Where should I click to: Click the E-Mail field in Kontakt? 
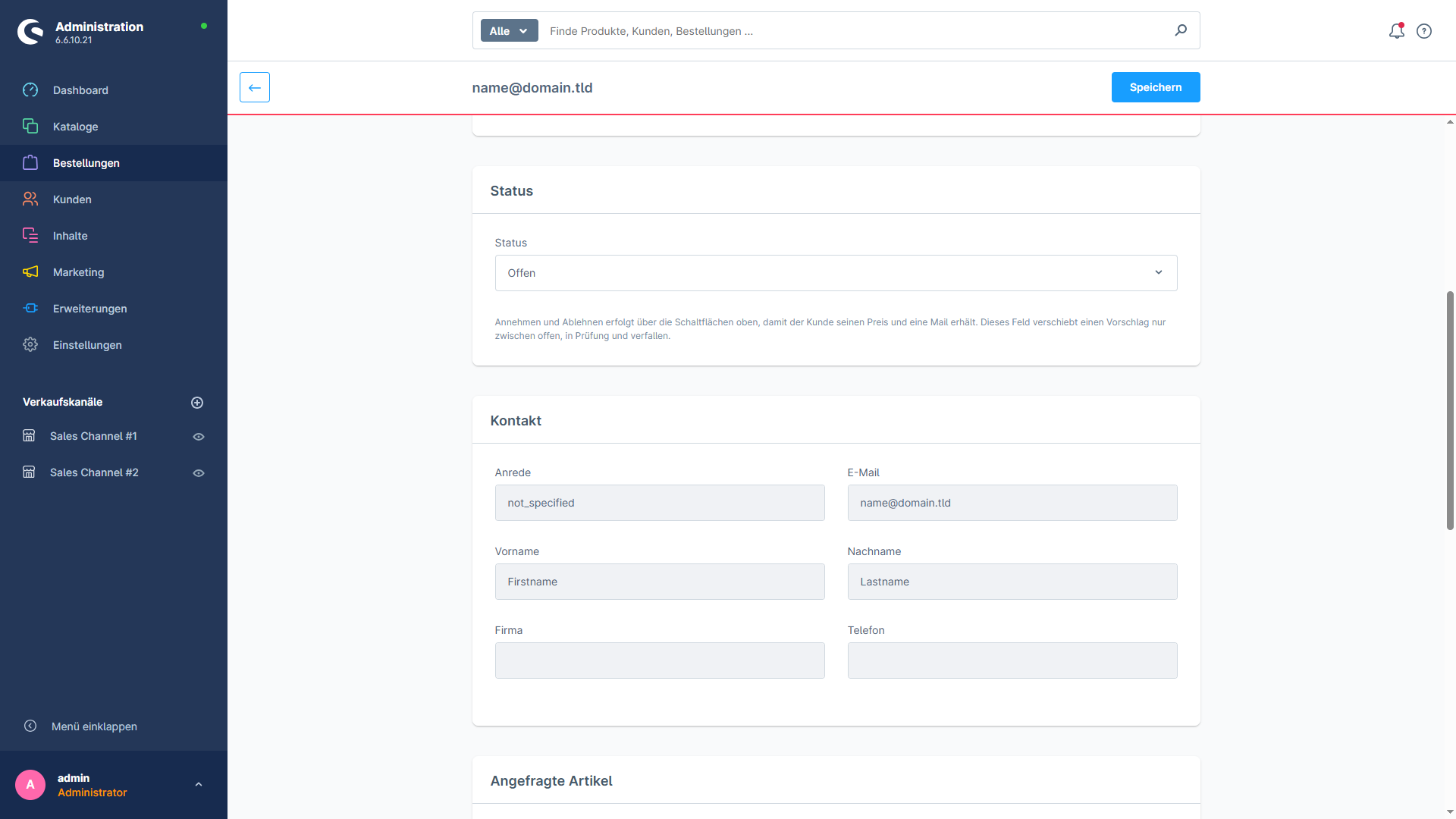click(x=1012, y=503)
